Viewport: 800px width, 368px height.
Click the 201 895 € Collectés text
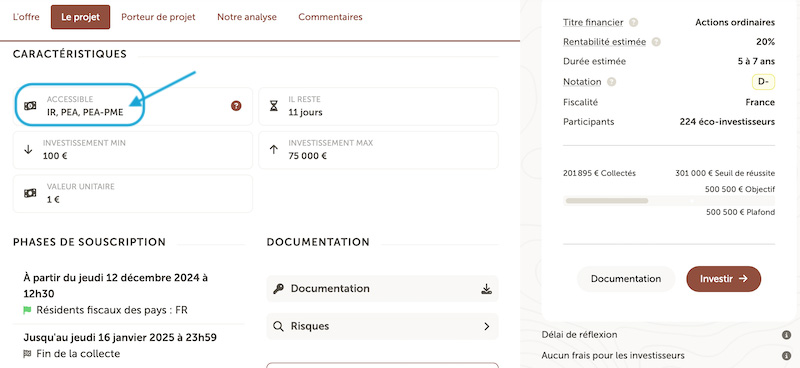tap(599, 174)
